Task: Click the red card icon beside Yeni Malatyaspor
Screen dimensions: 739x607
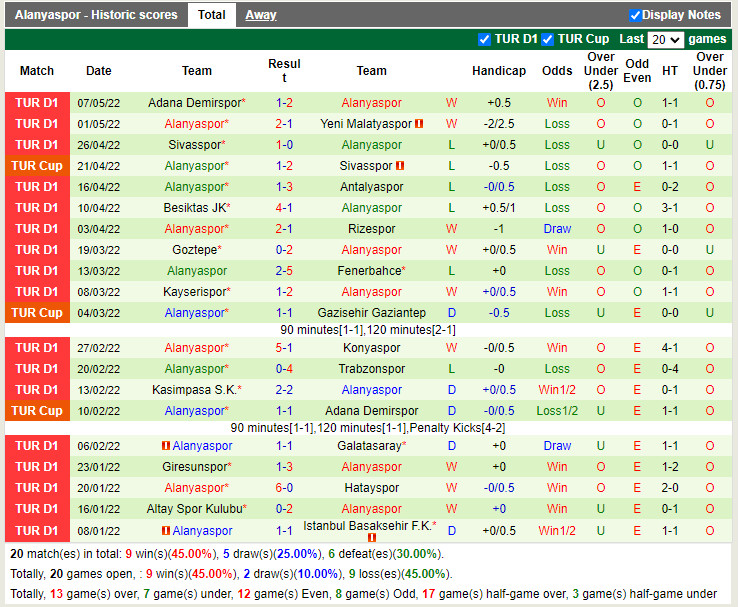Action: point(419,124)
